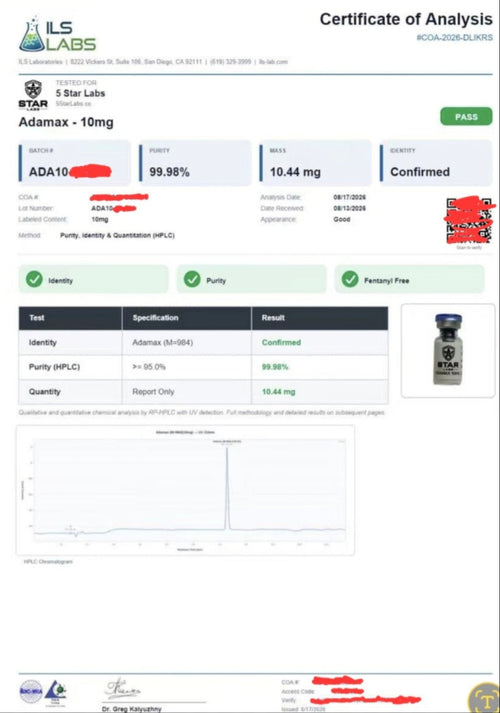
Task: Click the green PASS badge
Action: [466, 116]
